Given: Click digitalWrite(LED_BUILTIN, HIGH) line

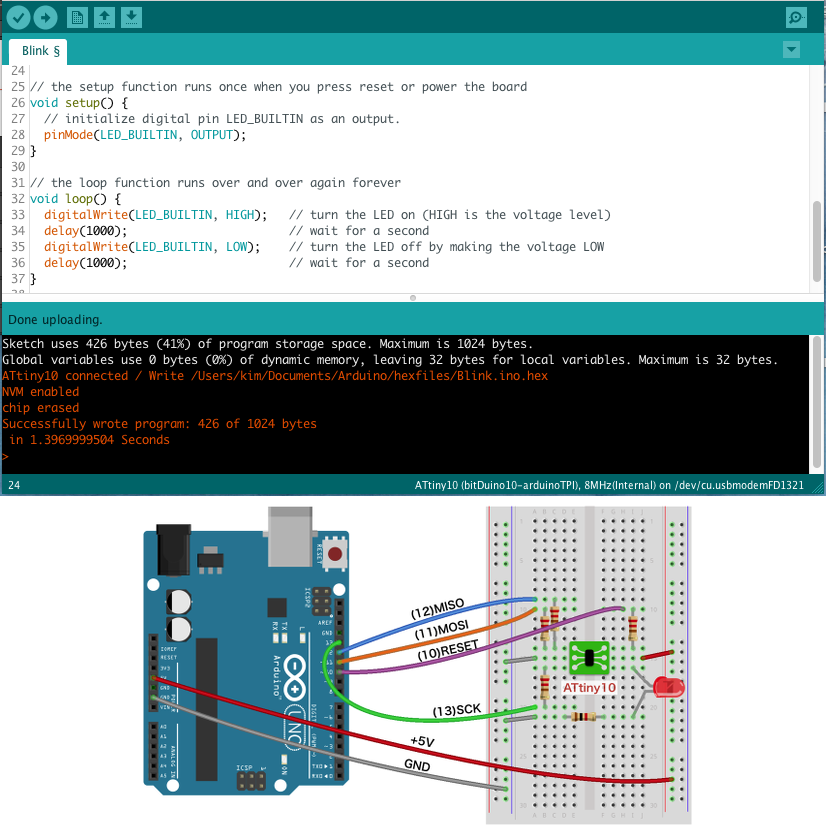Looking at the screenshot, I should click(155, 215).
